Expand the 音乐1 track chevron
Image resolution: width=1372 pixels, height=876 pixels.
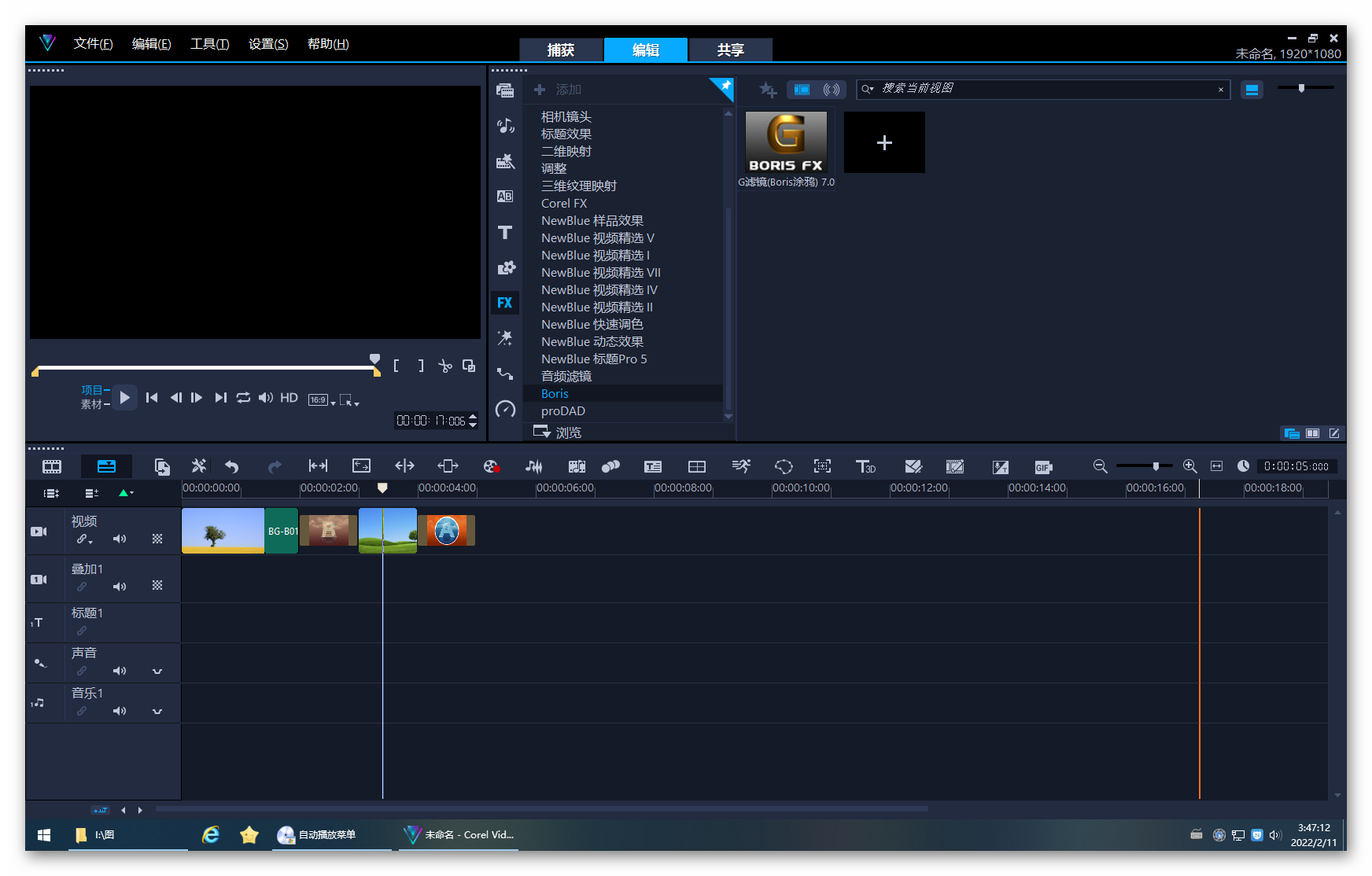click(x=157, y=712)
